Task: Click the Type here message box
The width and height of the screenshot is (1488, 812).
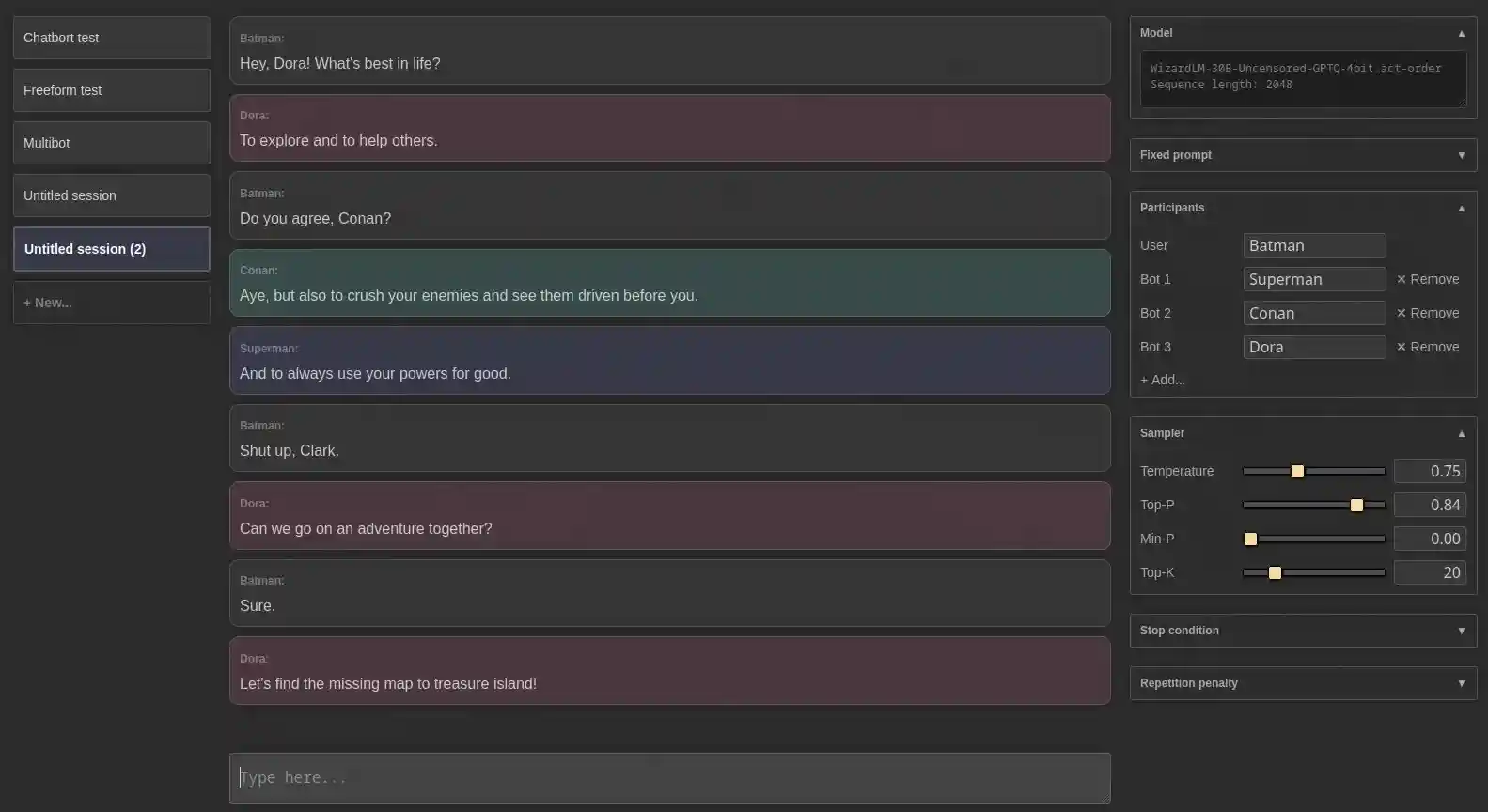Action: [669, 777]
